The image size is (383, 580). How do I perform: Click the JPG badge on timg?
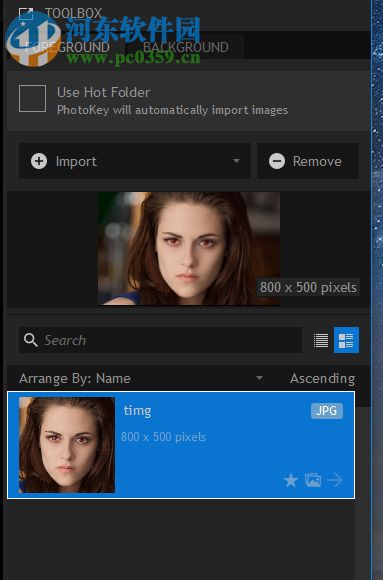pos(327,411)
